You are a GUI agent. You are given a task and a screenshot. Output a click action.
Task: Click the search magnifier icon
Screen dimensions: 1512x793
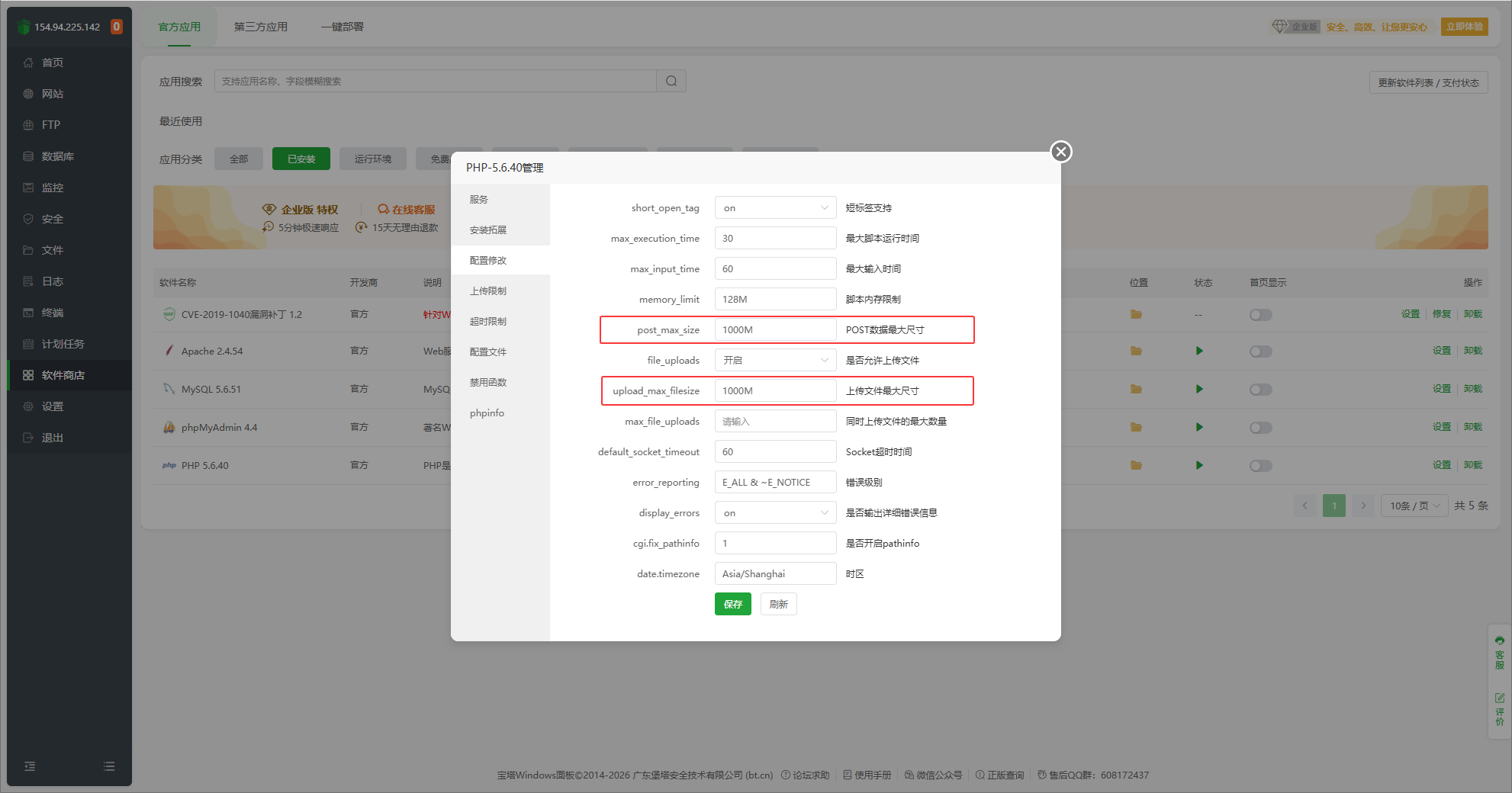coord(671,82)
